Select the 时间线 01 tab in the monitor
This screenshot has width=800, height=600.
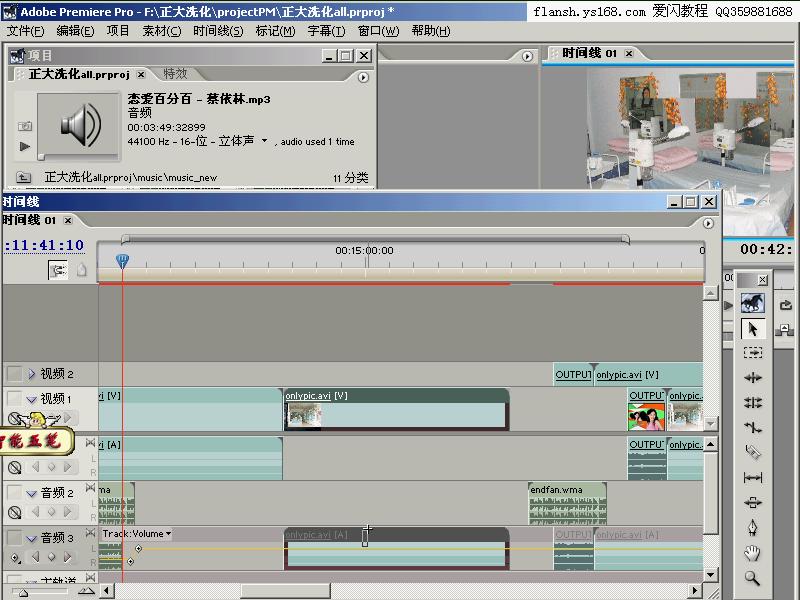pos(589,53)
